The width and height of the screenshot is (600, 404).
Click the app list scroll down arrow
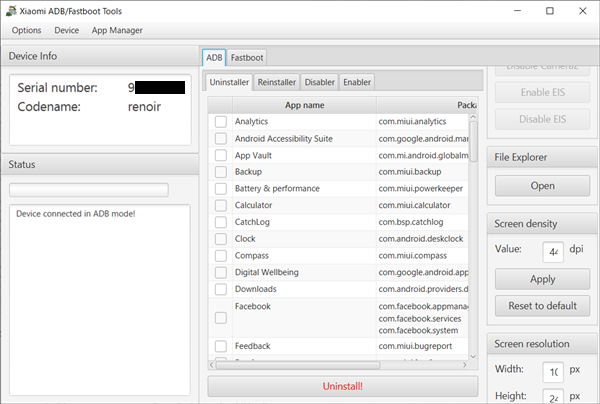click(473, 357)
